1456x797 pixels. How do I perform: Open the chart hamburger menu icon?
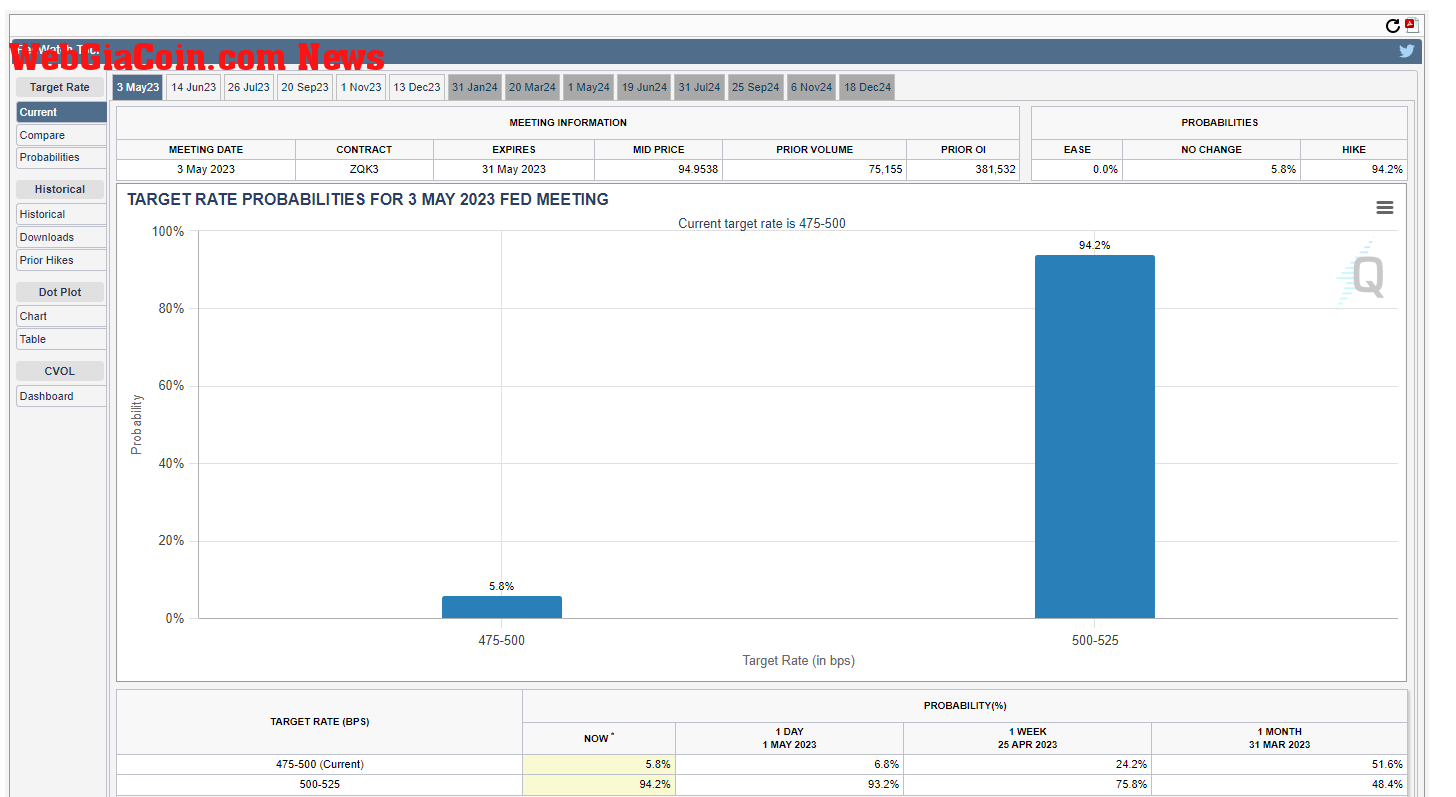coord(1384,207)
